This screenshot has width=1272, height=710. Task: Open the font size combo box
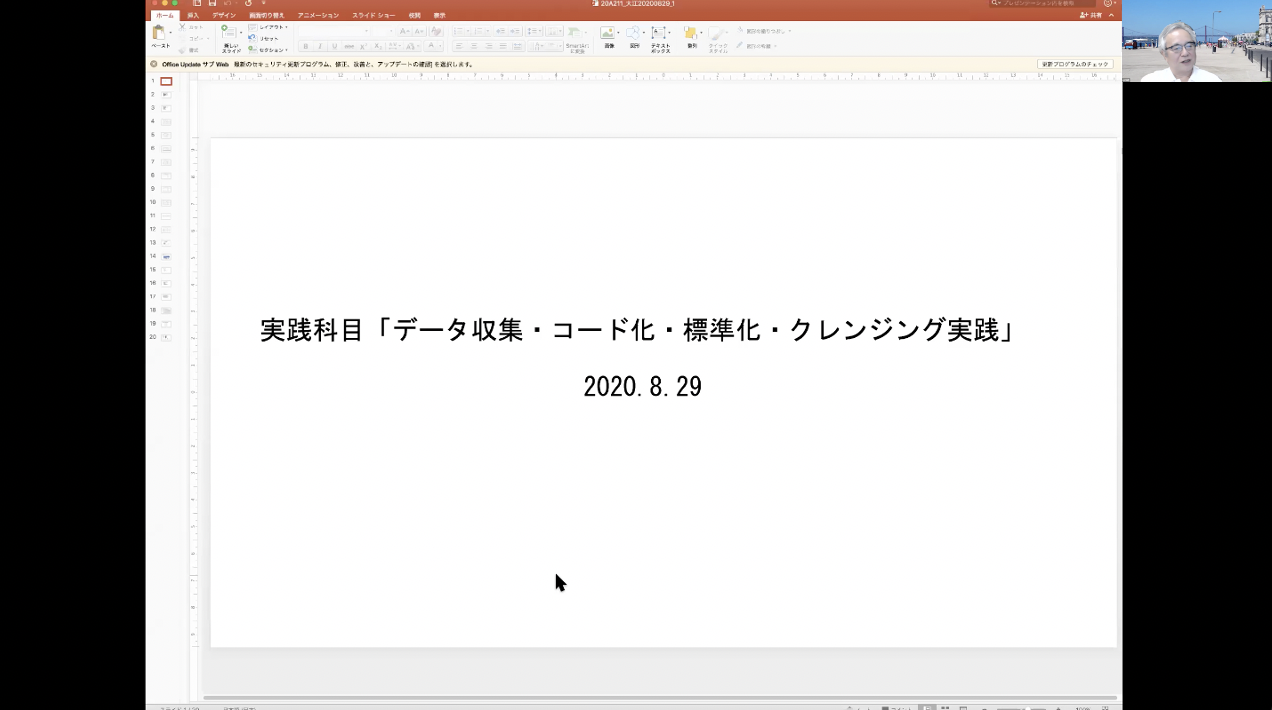(383, 31)
